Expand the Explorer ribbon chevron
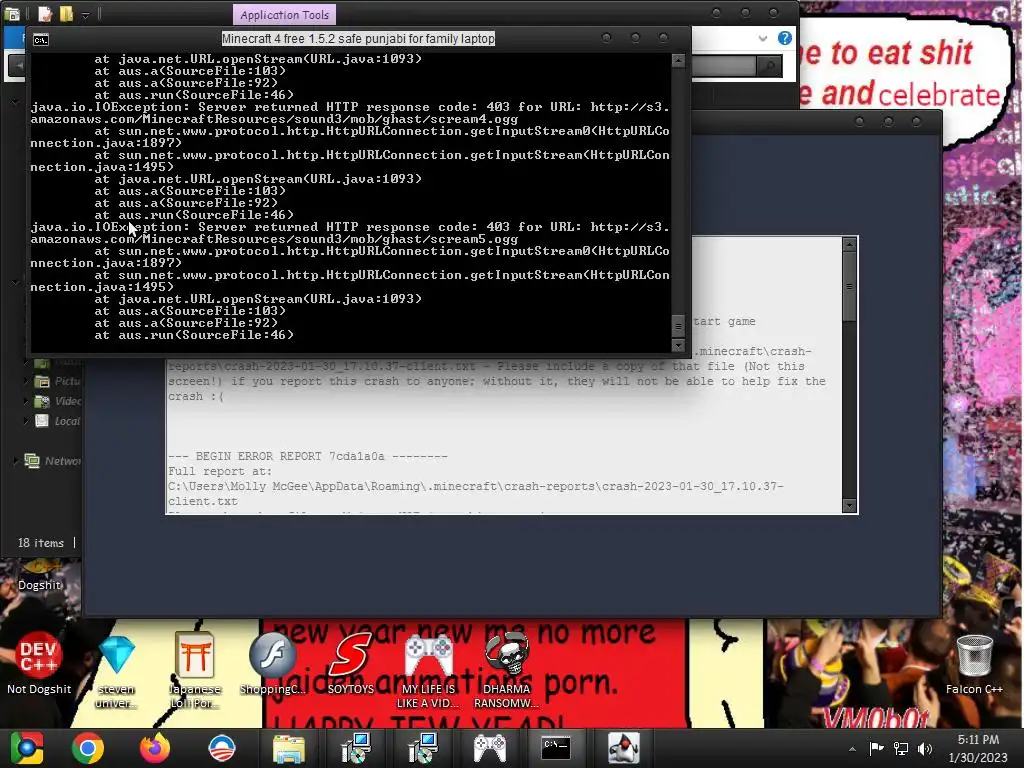 pyautogui.click(x=763, y=39)
